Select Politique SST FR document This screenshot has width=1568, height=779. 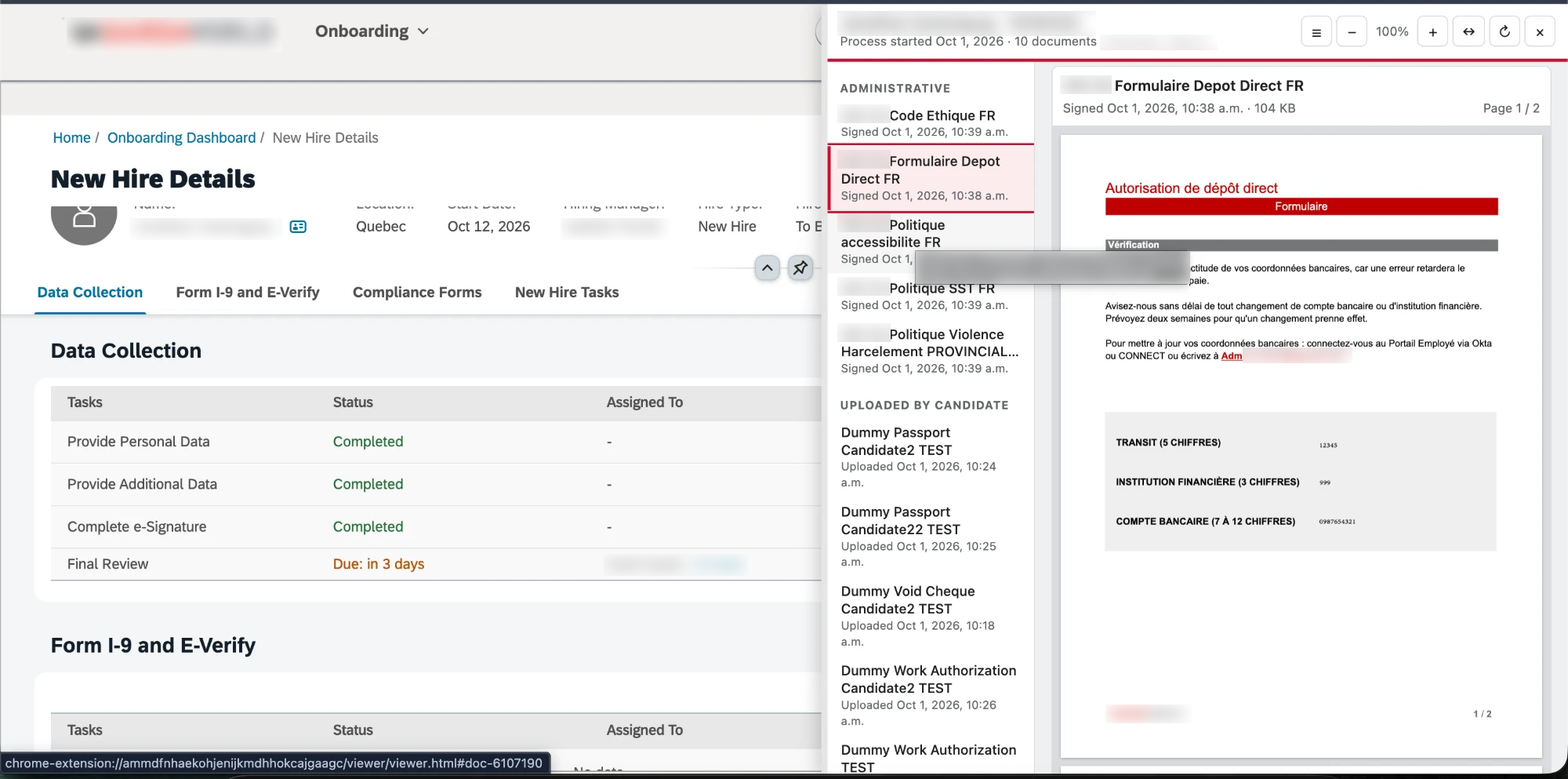[x=931, y=297]
